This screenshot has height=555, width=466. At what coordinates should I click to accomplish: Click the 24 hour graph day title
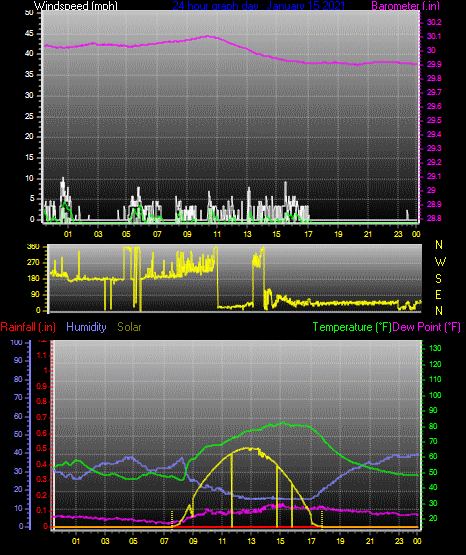258,5
